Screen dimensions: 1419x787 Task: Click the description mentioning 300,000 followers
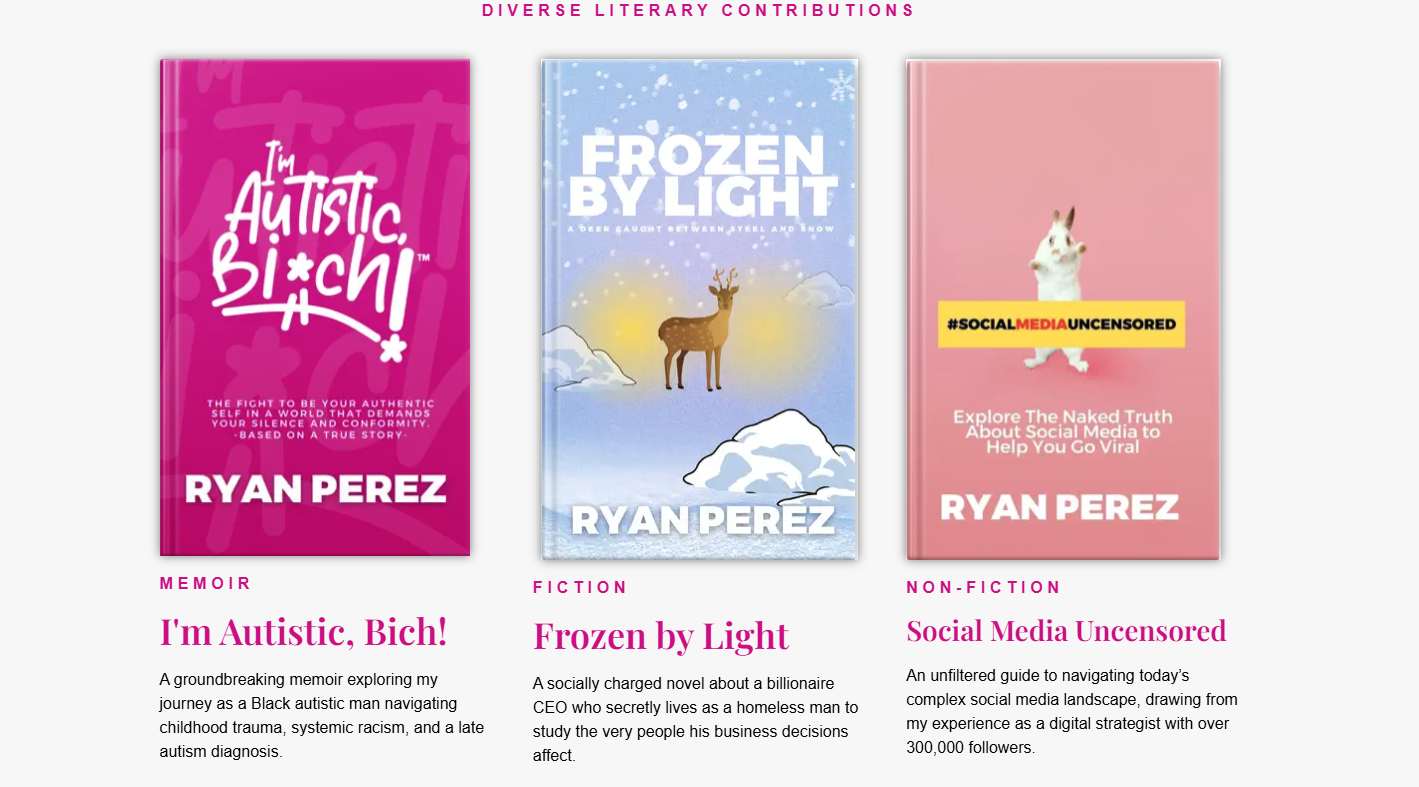[x=1072, y=711]
